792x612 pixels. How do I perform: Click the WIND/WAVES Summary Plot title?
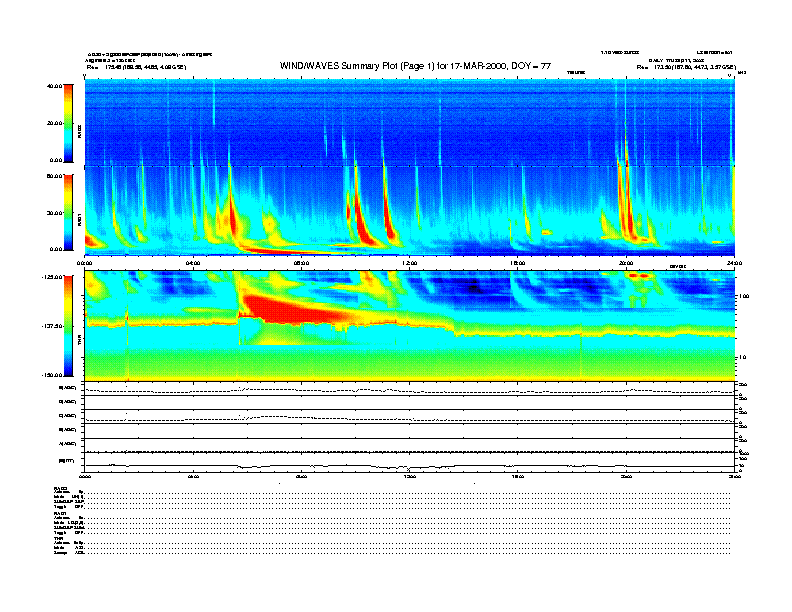[x=416, y=65]
